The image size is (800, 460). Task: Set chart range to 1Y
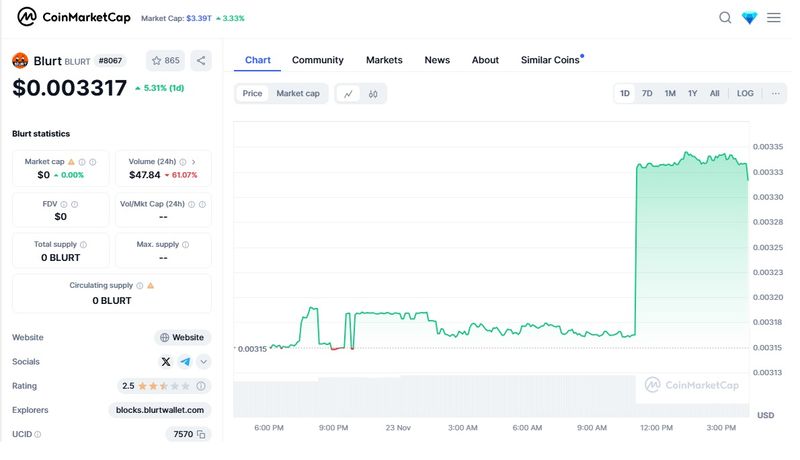692,93
